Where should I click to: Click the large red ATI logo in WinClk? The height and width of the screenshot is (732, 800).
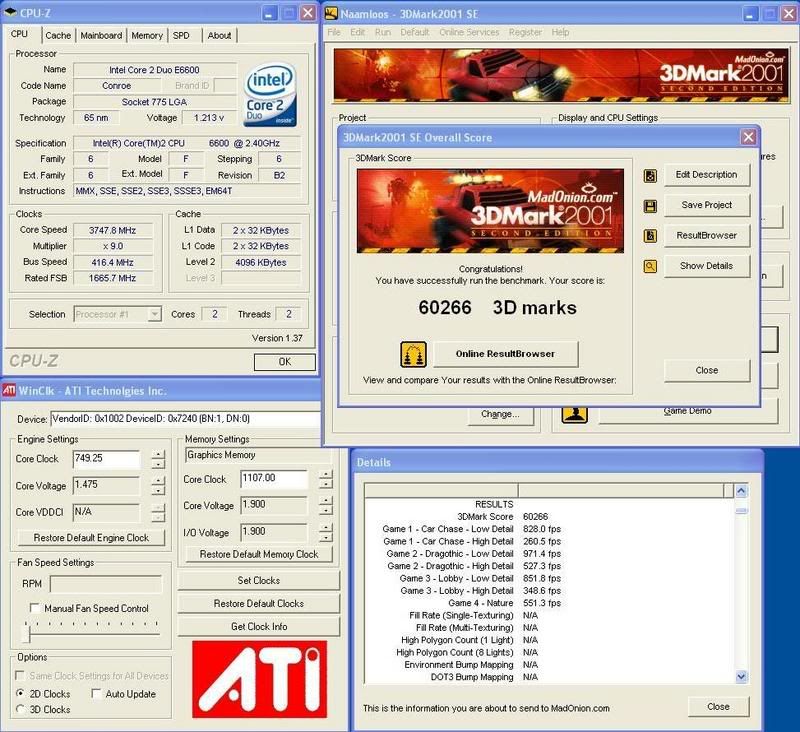coord(260,679)
